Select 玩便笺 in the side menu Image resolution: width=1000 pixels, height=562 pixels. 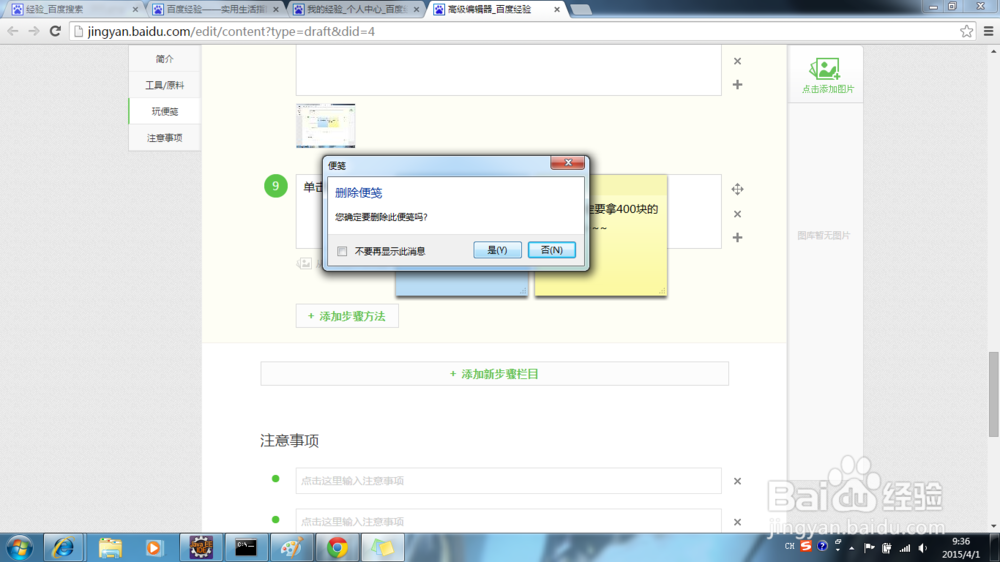pyautogui.click(x=165, y=111)
